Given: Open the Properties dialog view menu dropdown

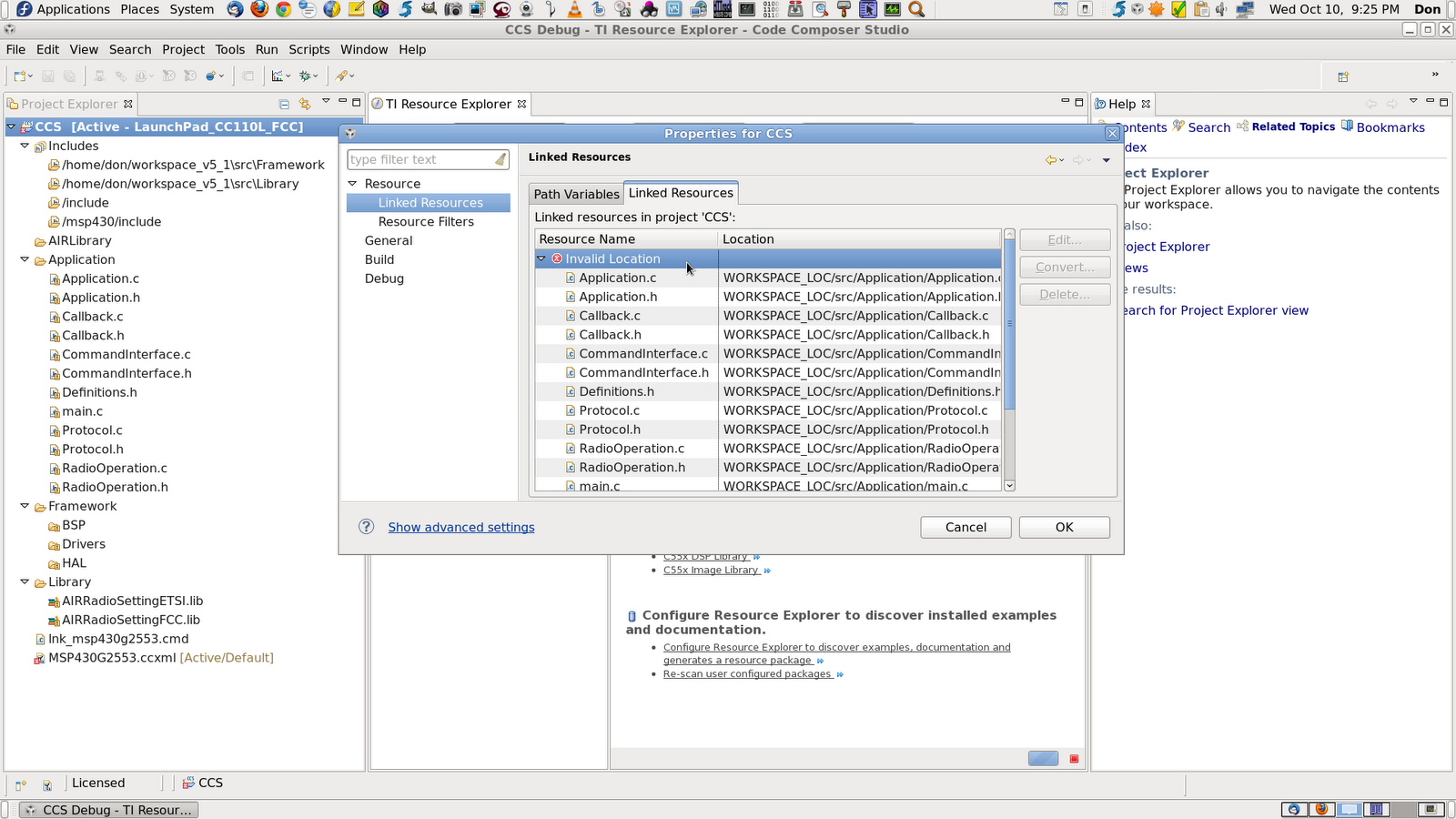Looking at the screenshot, I should click(x=1107, y=160).
